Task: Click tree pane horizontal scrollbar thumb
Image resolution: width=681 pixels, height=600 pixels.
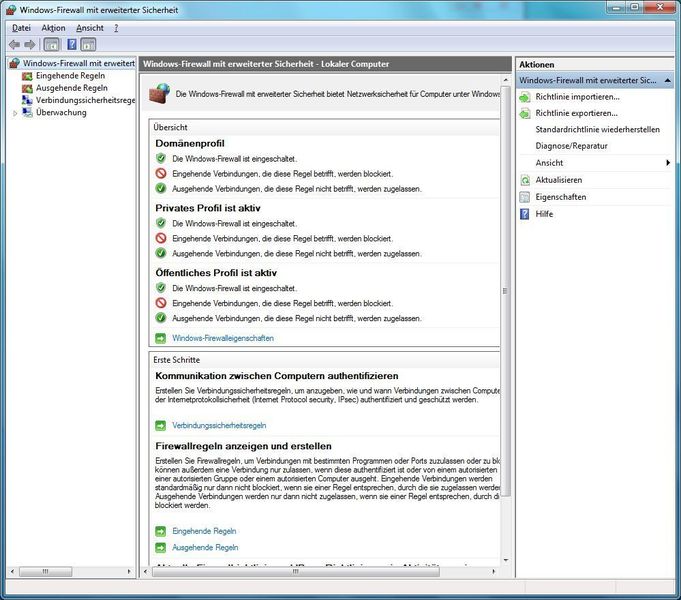Action: coord(46,571)
